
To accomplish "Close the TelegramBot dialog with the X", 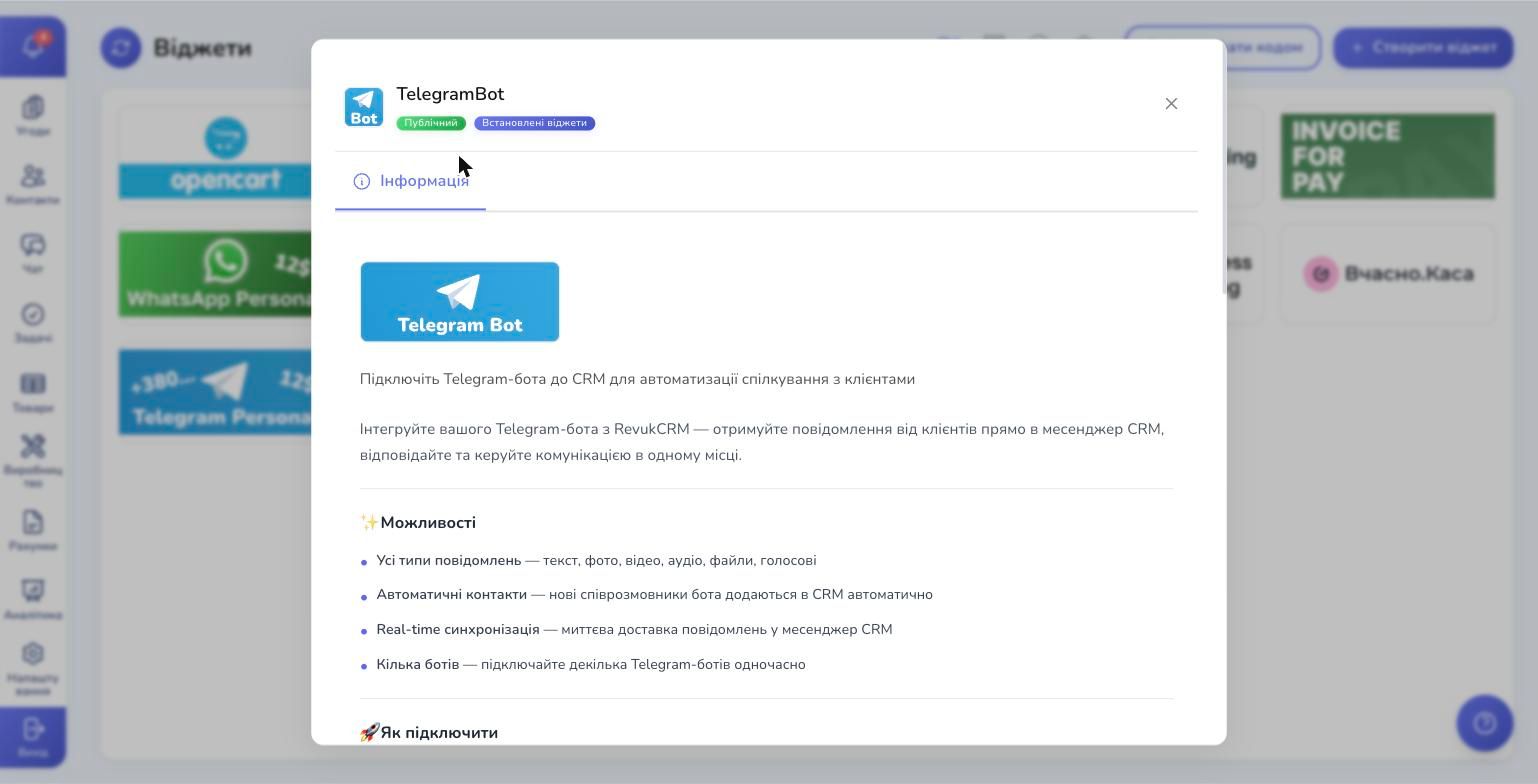I will [x=1171, y=104].
